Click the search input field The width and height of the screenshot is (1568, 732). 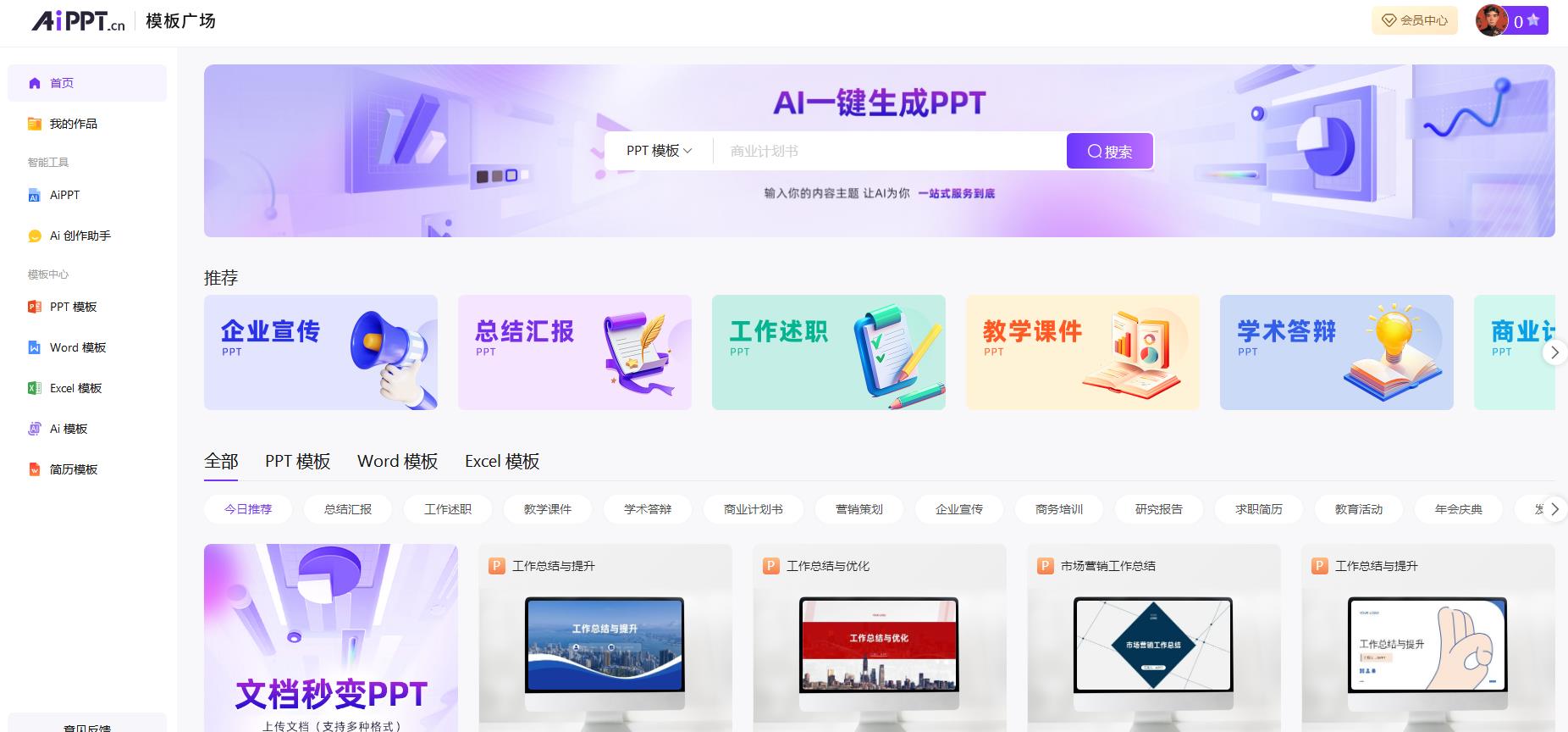click(889, 151)
